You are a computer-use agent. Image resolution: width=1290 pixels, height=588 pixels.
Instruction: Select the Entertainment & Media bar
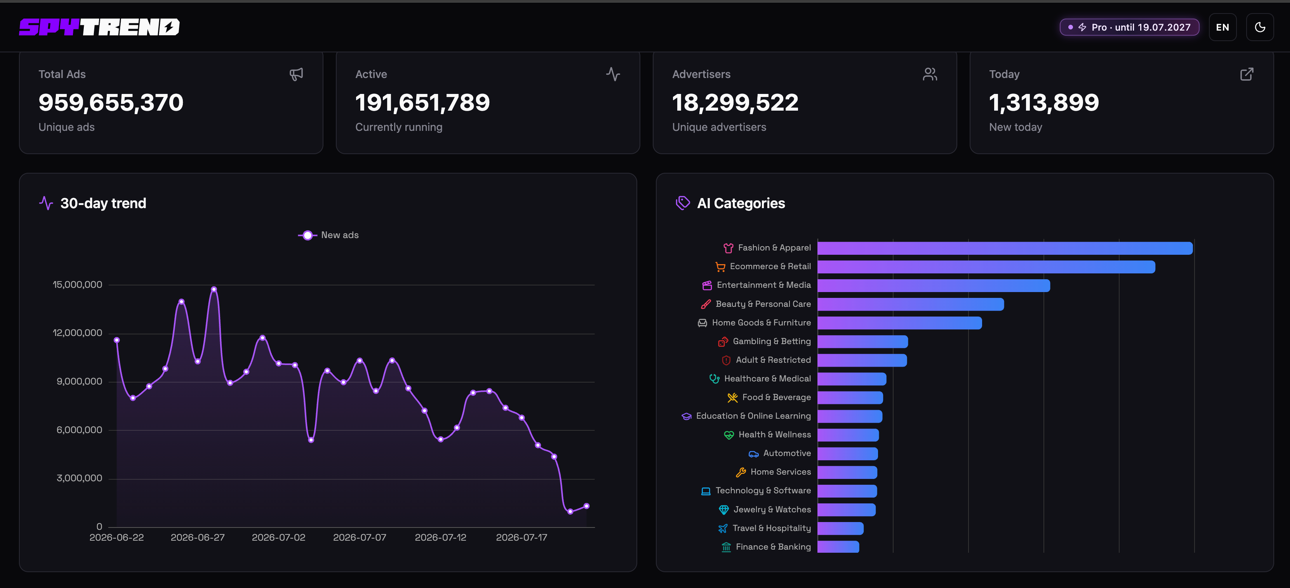(934, 285)
